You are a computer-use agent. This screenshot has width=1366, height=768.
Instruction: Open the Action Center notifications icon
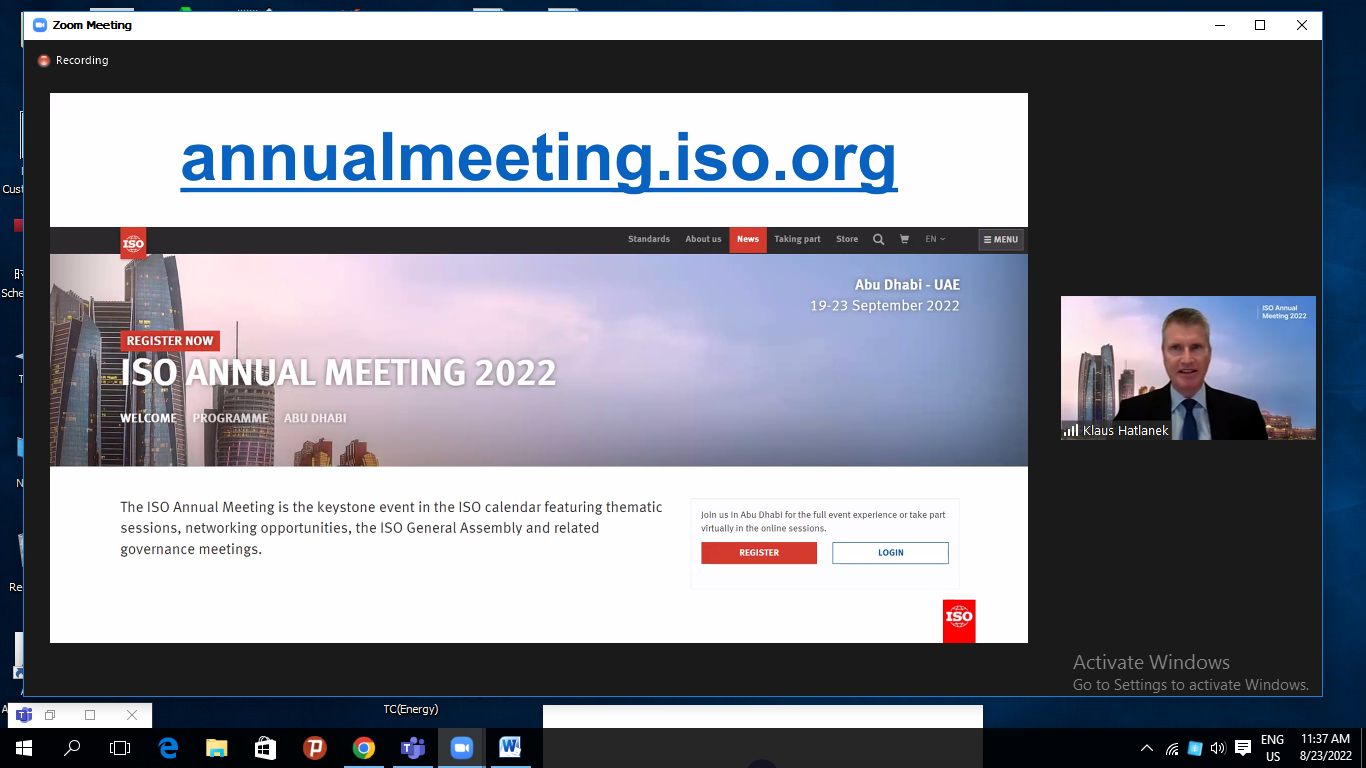[1243, 748]
